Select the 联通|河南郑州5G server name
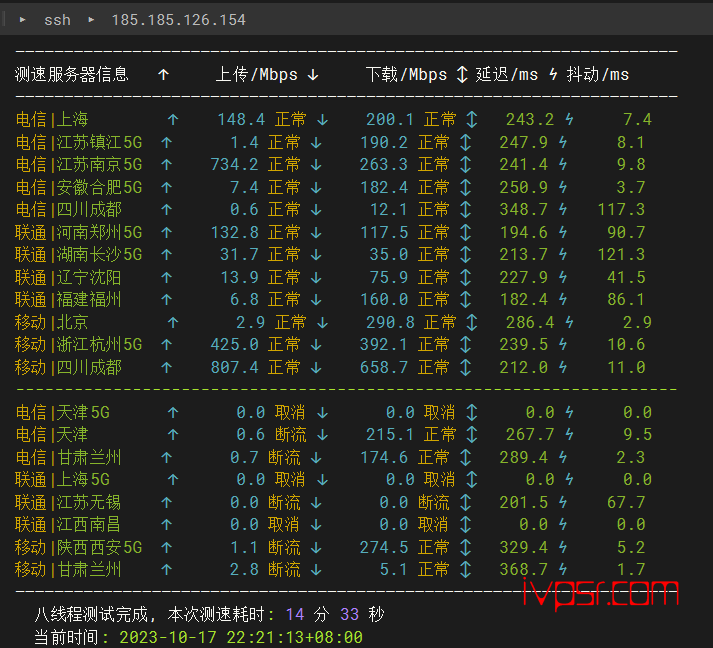713x648 pixels. click(79, 232)
